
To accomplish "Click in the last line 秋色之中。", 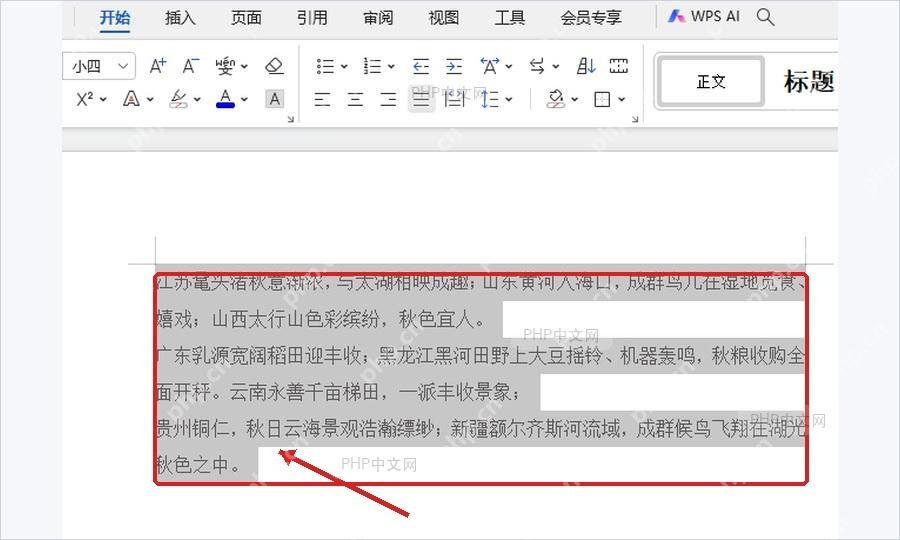I will [x=199, y=464].
